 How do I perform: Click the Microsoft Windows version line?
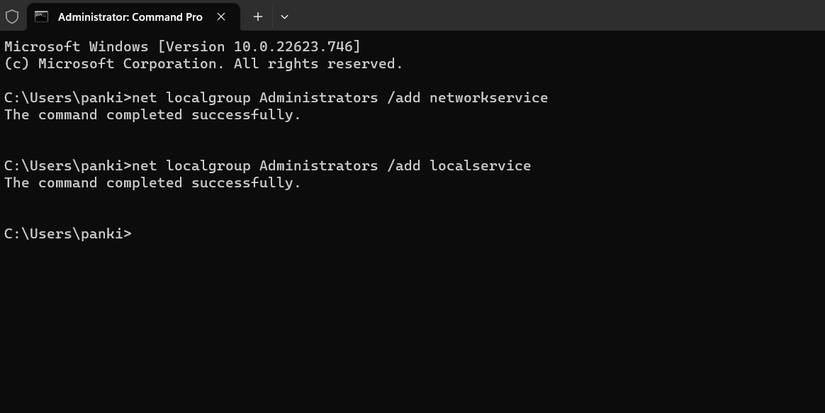click(182, 47)
